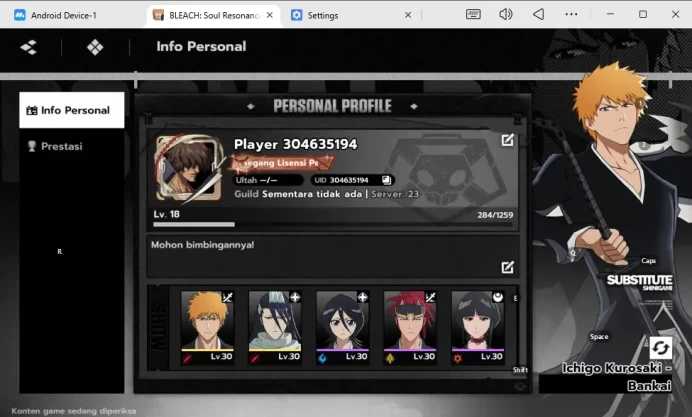Click the player avatar portrait
The image size is (692, 417).
coord(189,167)
